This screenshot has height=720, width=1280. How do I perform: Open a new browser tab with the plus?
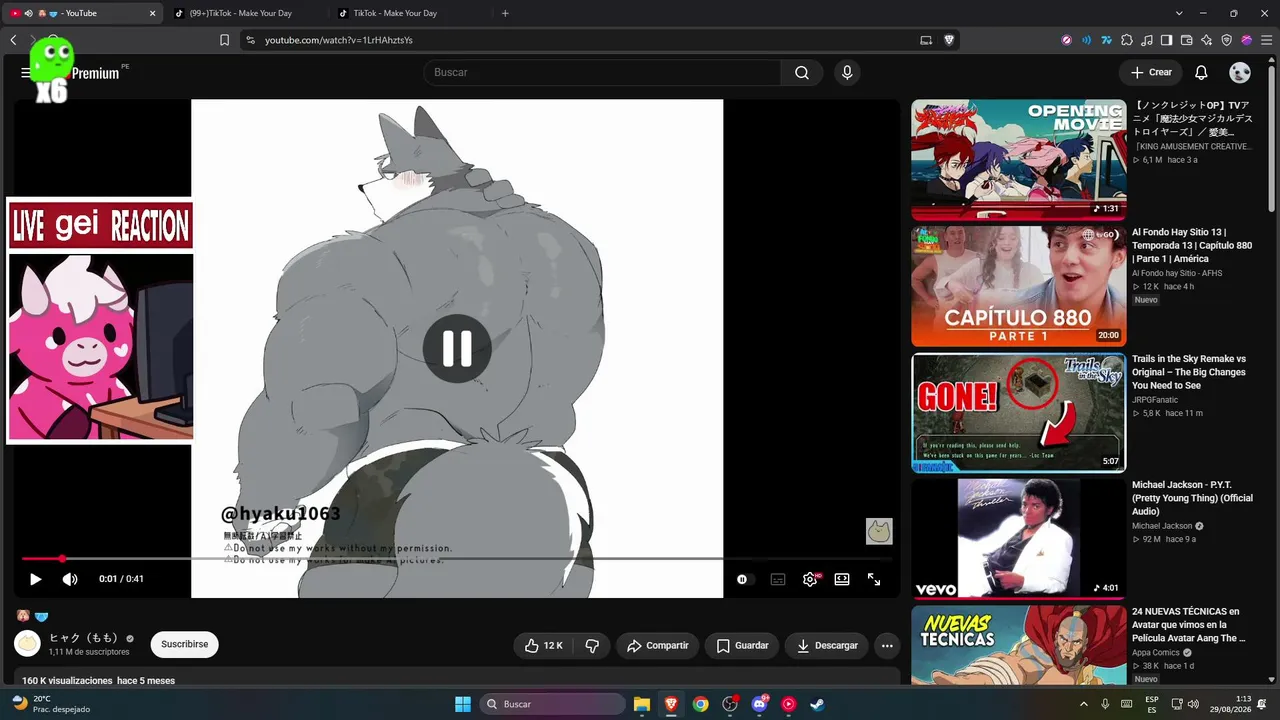(x=505, y=13)
